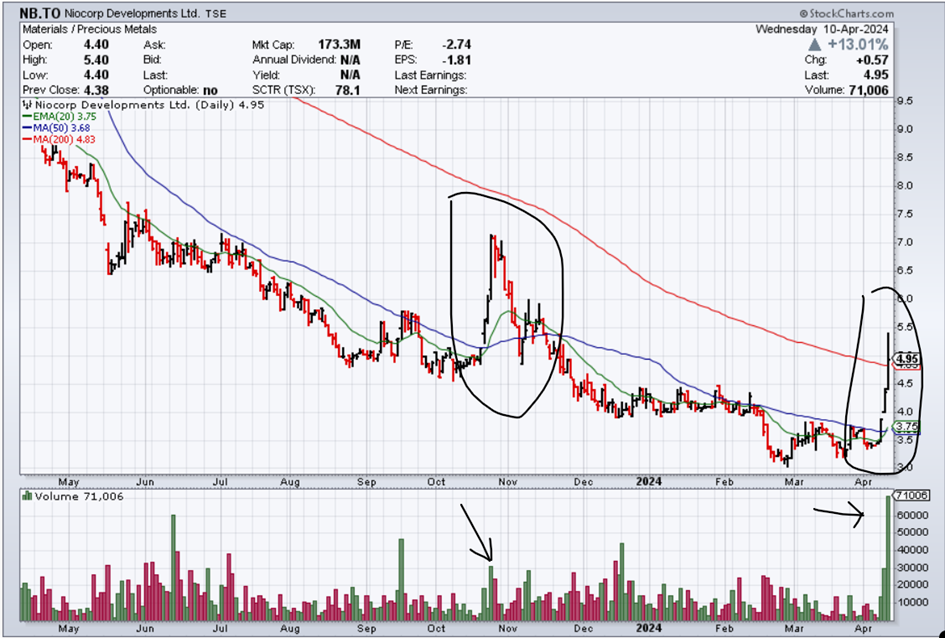This screenshot has height=638, width=945.
Task: Click the 8.0 price axis label
Action: tap(904, 186)
